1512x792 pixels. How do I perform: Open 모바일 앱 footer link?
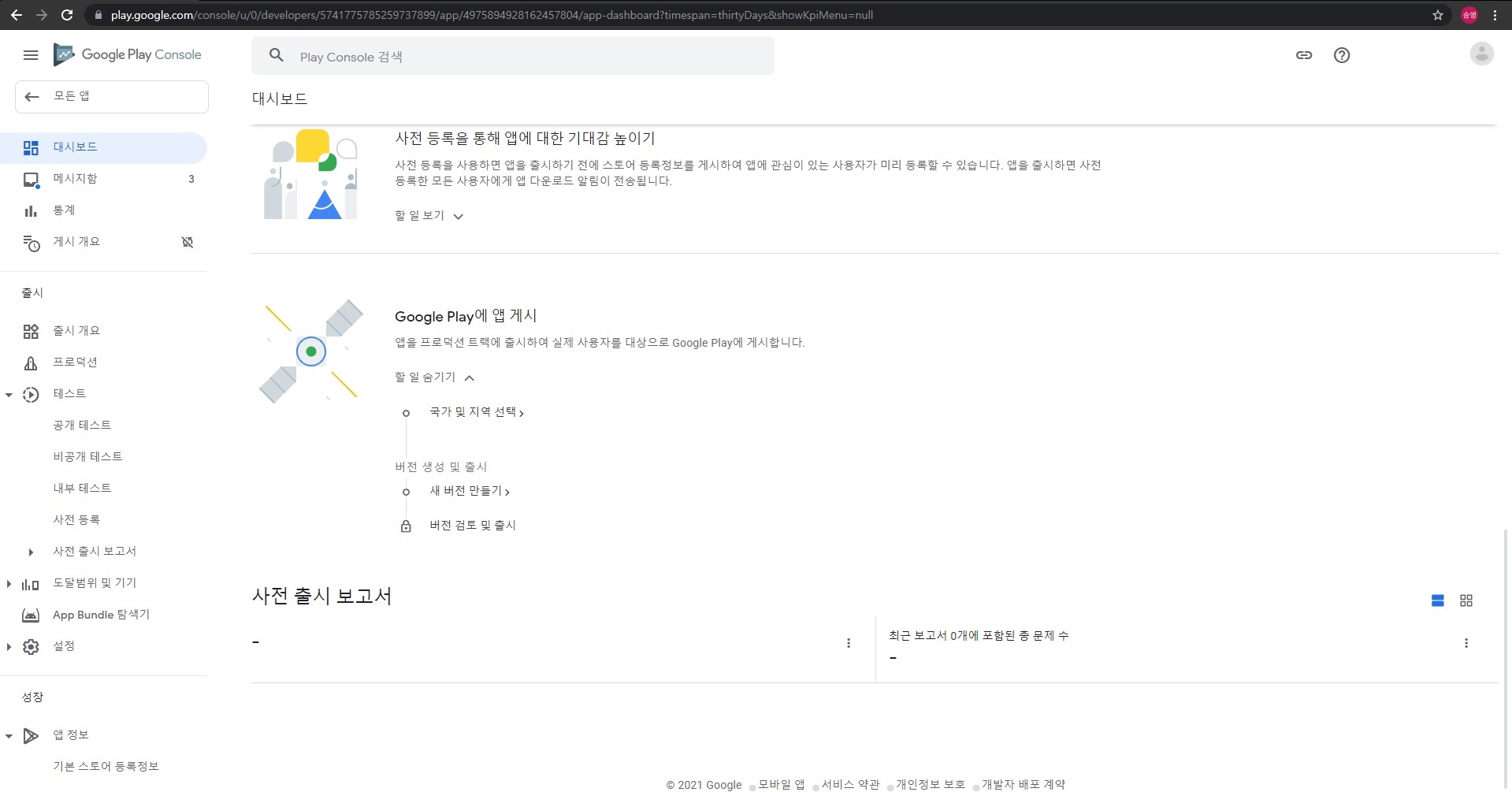(782, 785)
